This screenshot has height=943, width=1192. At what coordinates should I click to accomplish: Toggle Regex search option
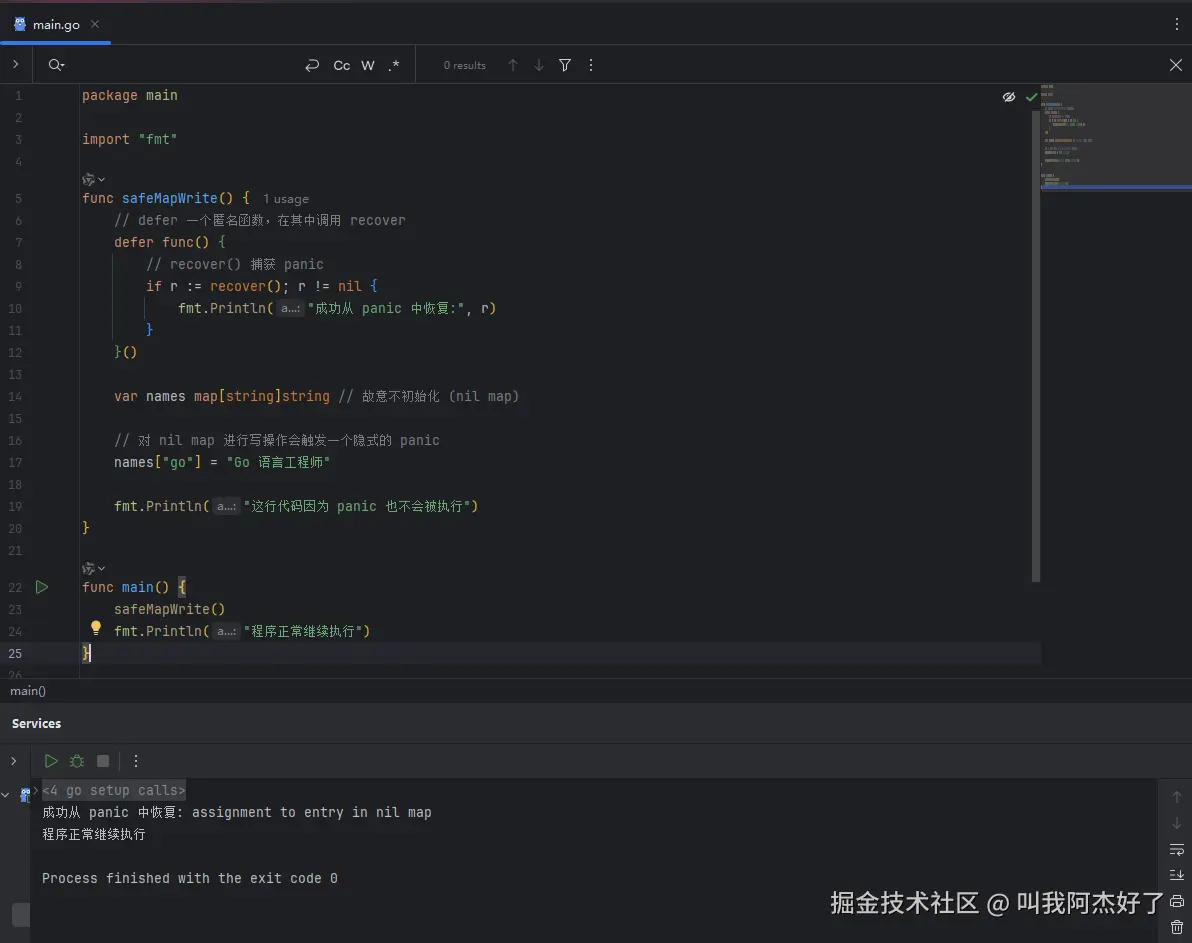tap(394, 65)
